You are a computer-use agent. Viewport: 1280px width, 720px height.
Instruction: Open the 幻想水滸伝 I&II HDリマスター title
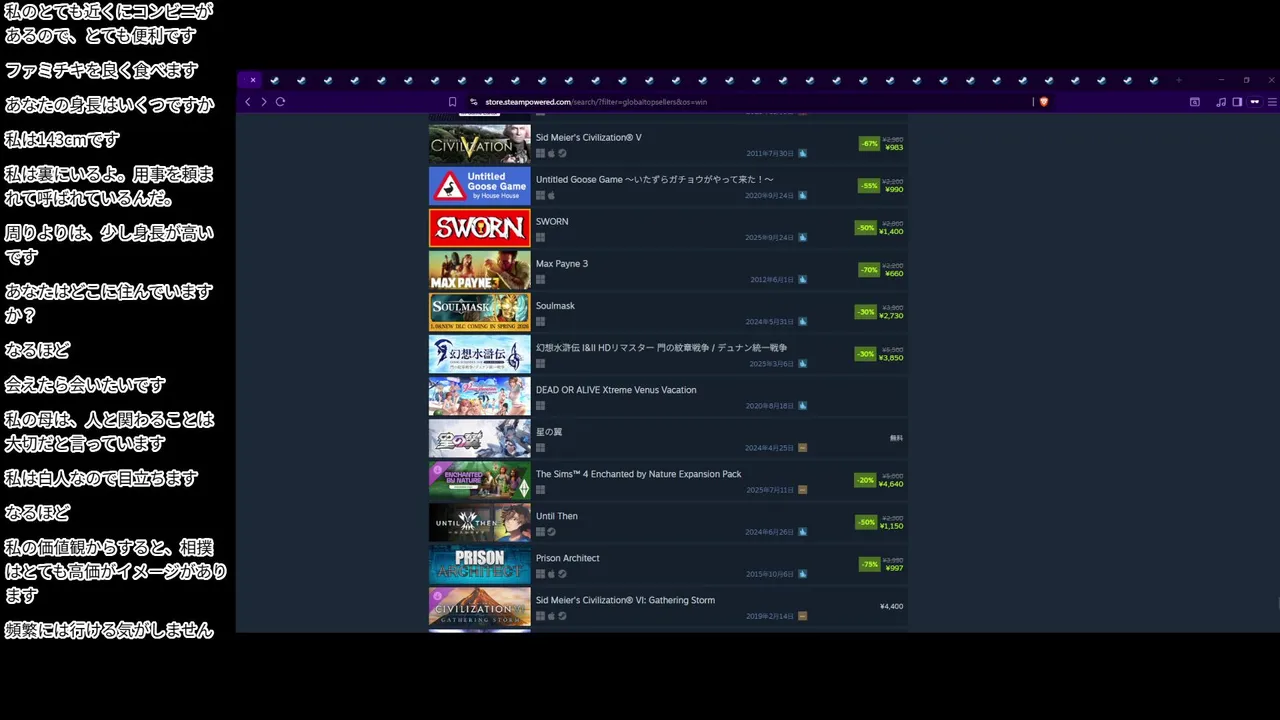click(661, 348)
